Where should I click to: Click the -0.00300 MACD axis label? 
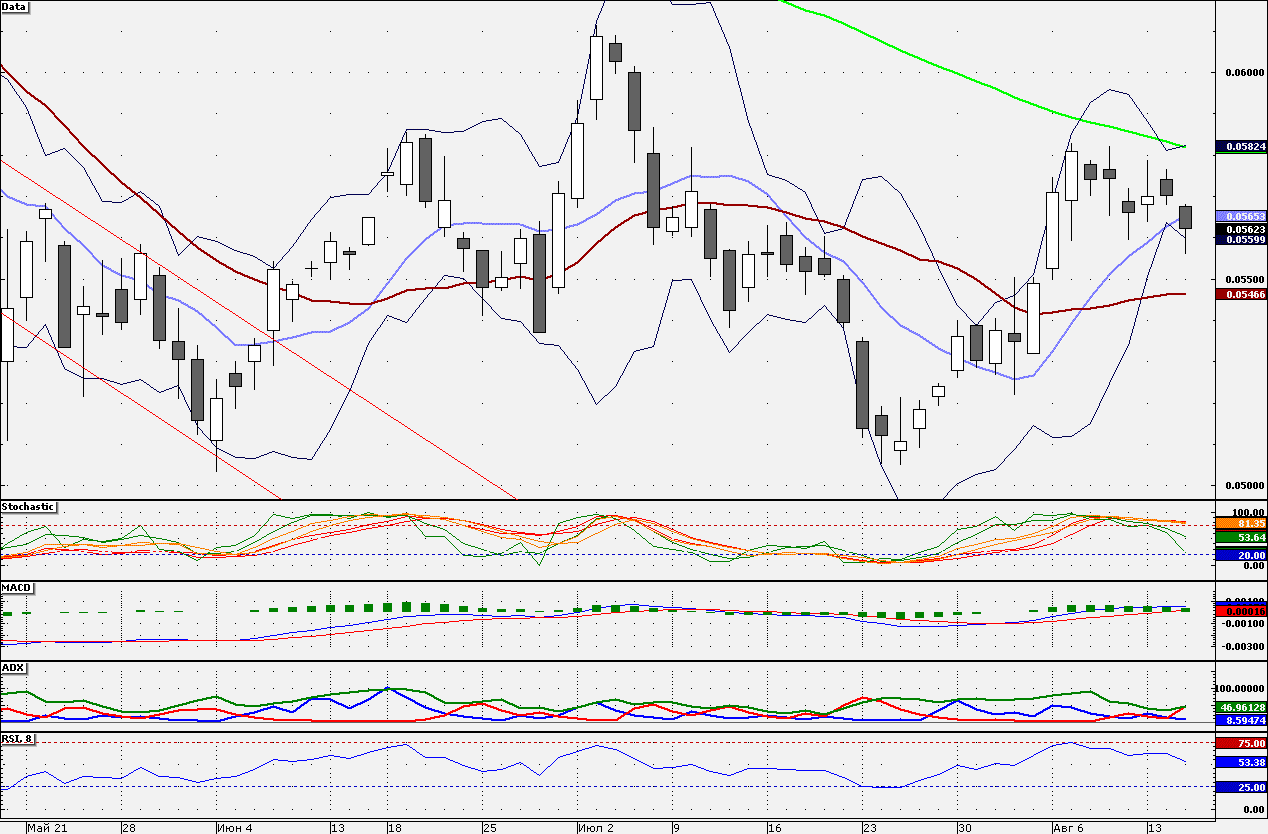(x=1243, y=646)
